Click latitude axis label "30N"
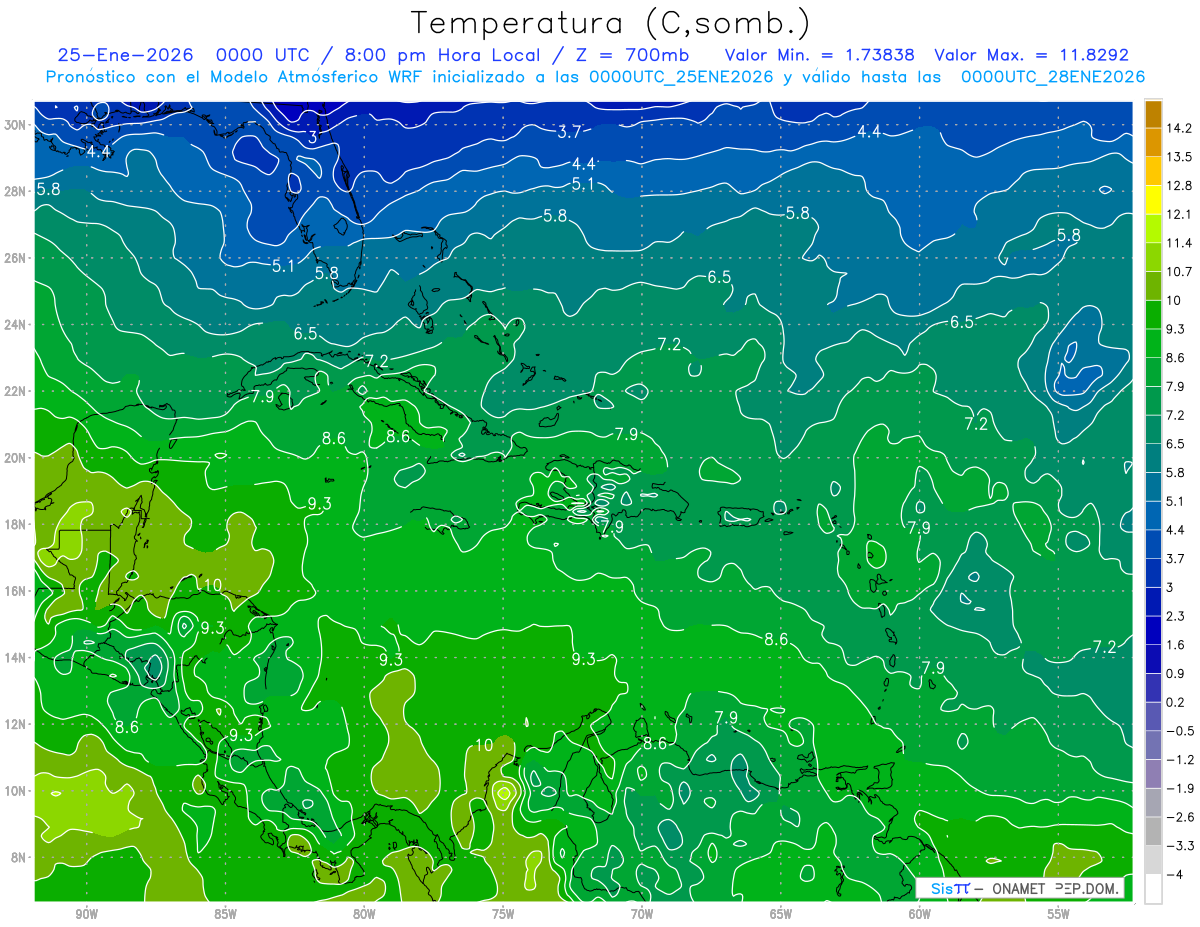 click(16, 124)
